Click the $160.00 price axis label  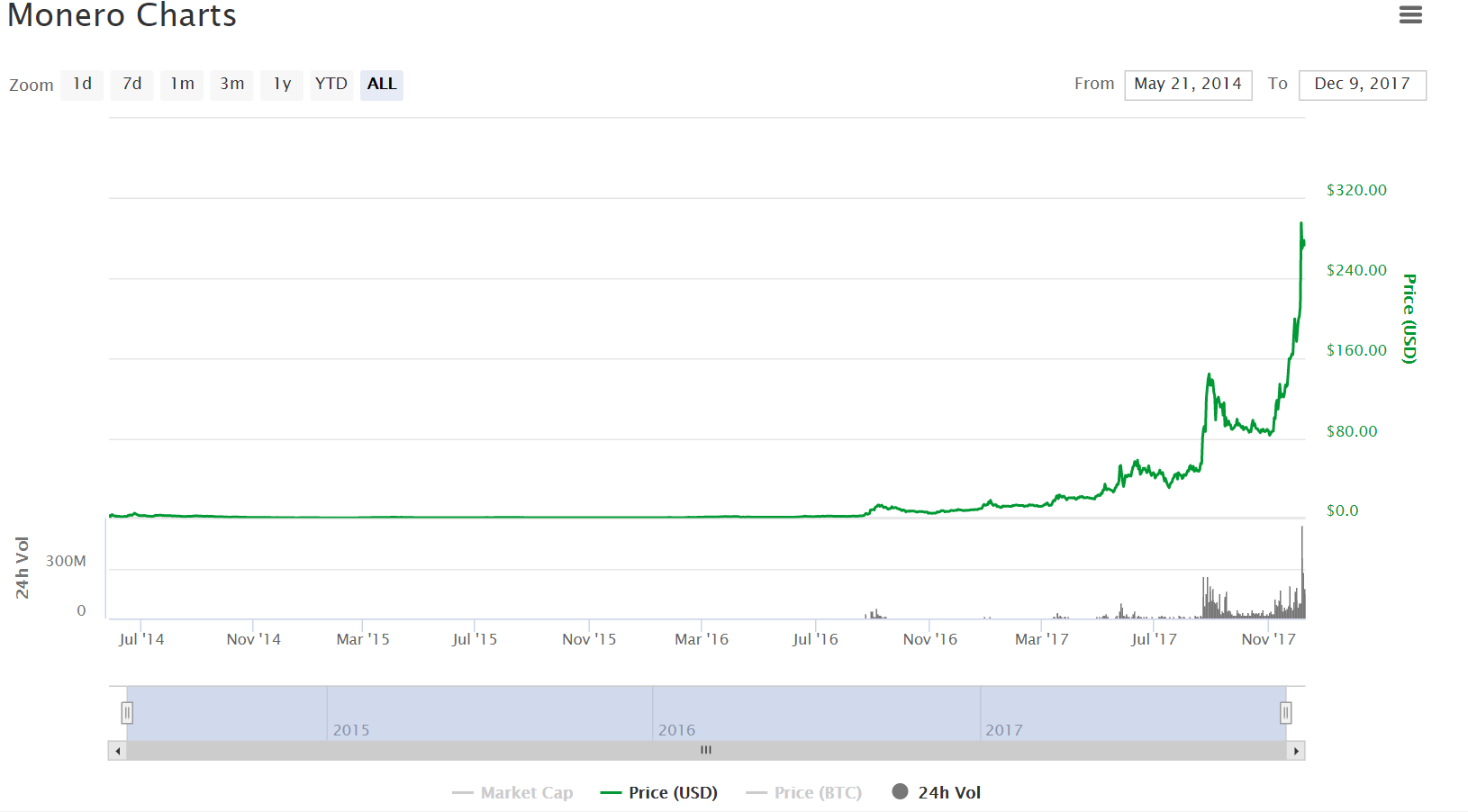click(1356, 350)
